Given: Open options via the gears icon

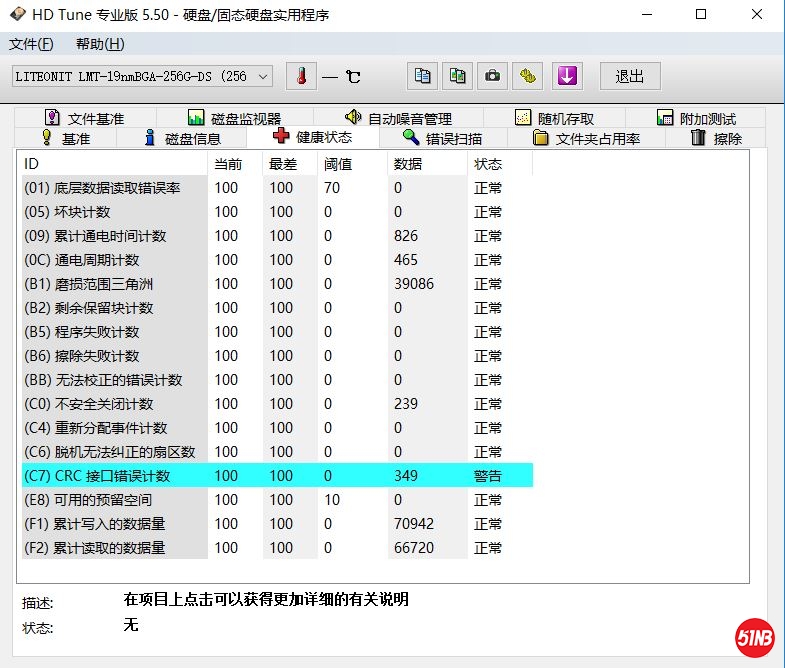Looking at the screenshot, I should point(527,76).
